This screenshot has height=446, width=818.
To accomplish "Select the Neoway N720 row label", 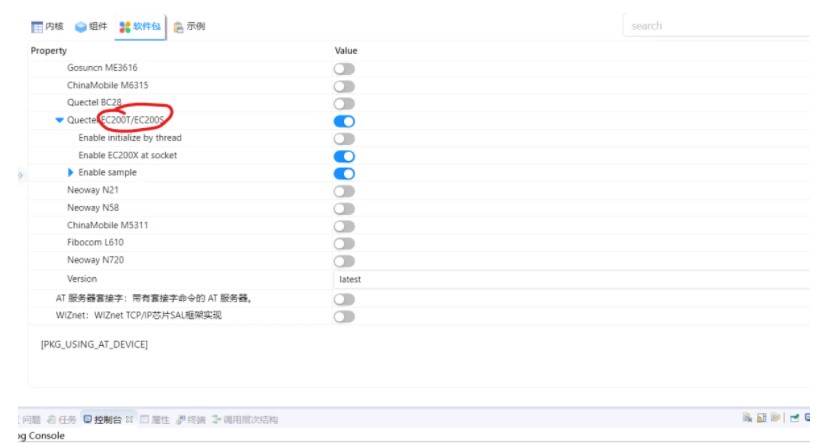I will click(95, 260).
